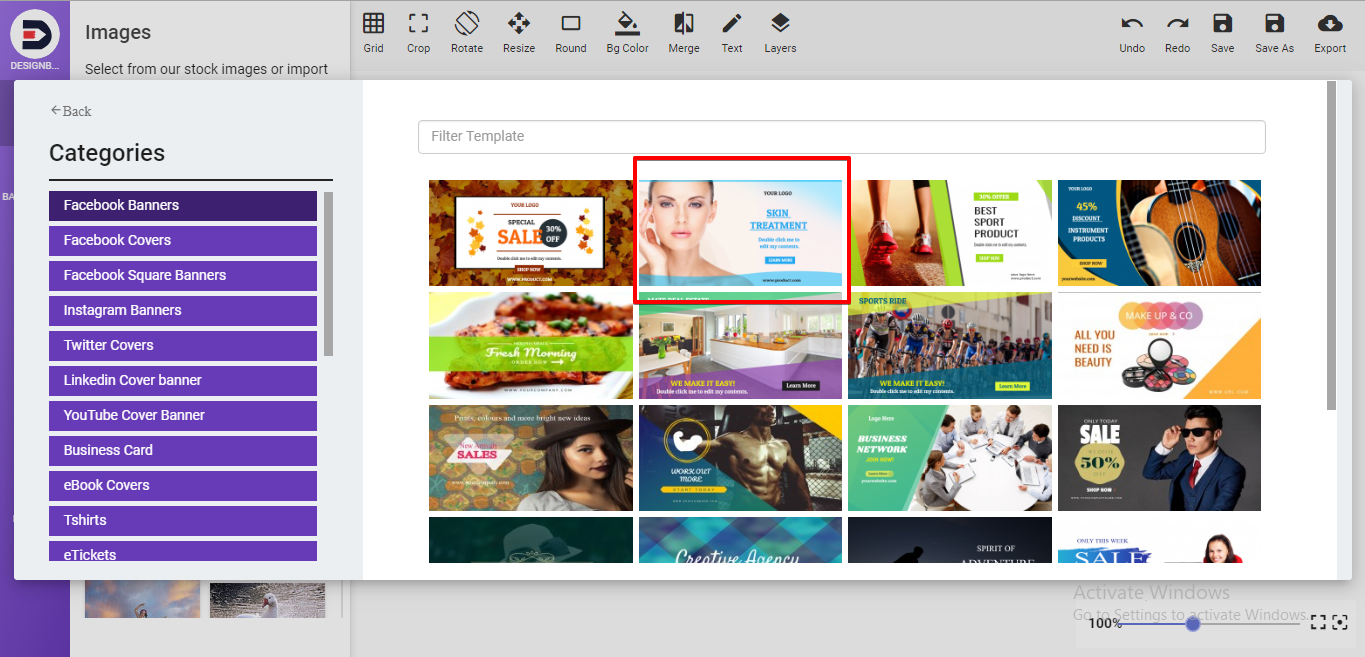Select Facebook Banners category
The width and height of the screenshot is (1365, 657).
pos(183,205)
